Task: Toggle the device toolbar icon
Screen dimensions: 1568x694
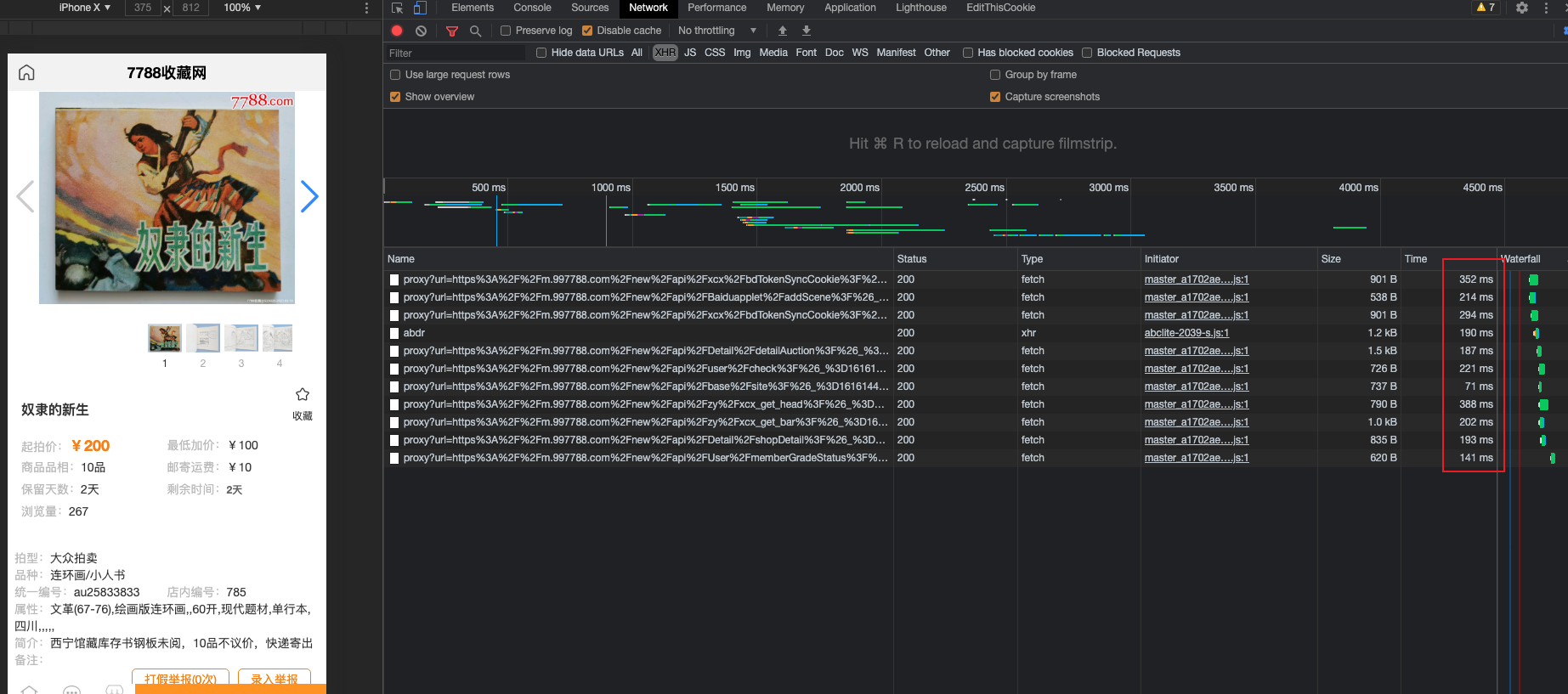Action: 420,8
